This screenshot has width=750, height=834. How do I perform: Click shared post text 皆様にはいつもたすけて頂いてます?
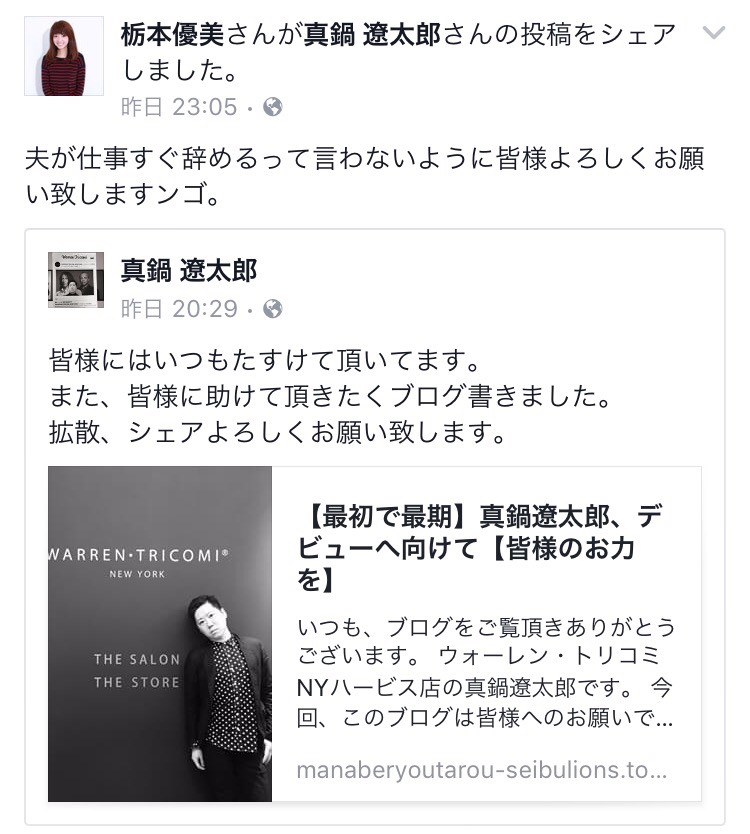point(264,360)
